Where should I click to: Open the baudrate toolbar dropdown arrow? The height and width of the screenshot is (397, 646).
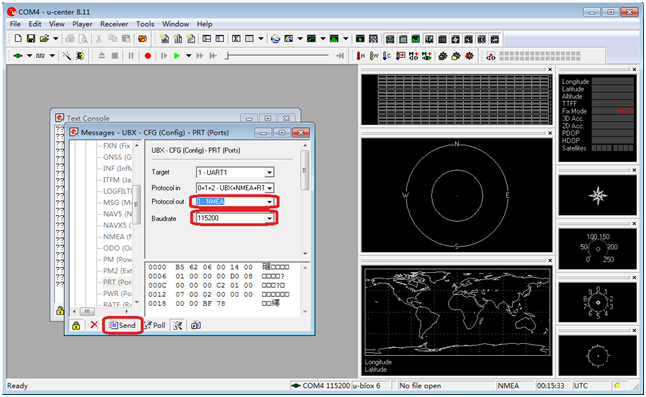click(52, 56)
